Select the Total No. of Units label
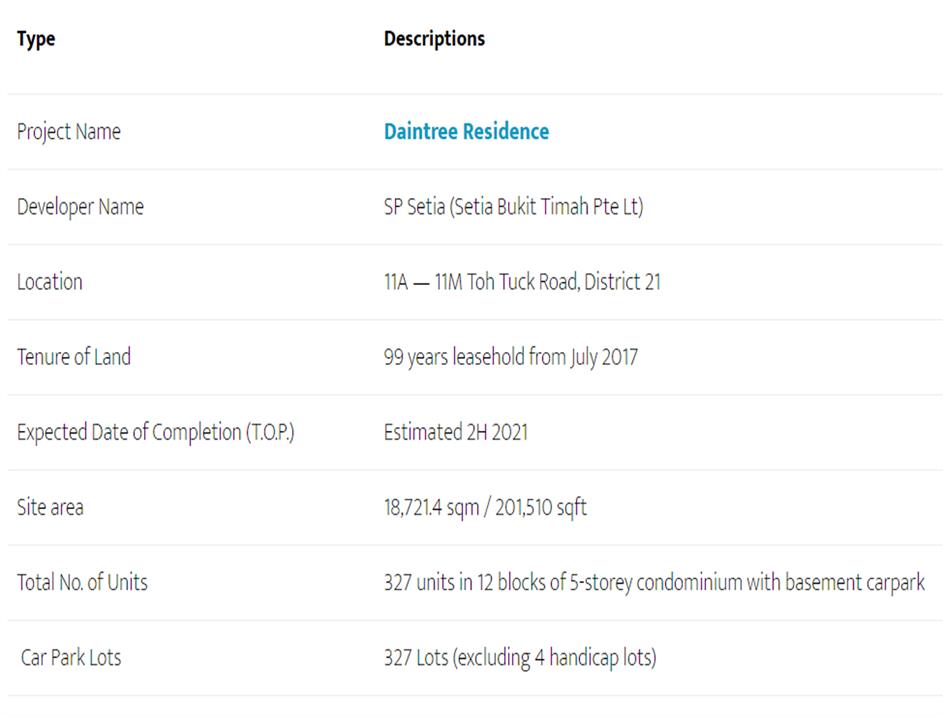This screenshot has width=943, height=717. click(82, 582)
